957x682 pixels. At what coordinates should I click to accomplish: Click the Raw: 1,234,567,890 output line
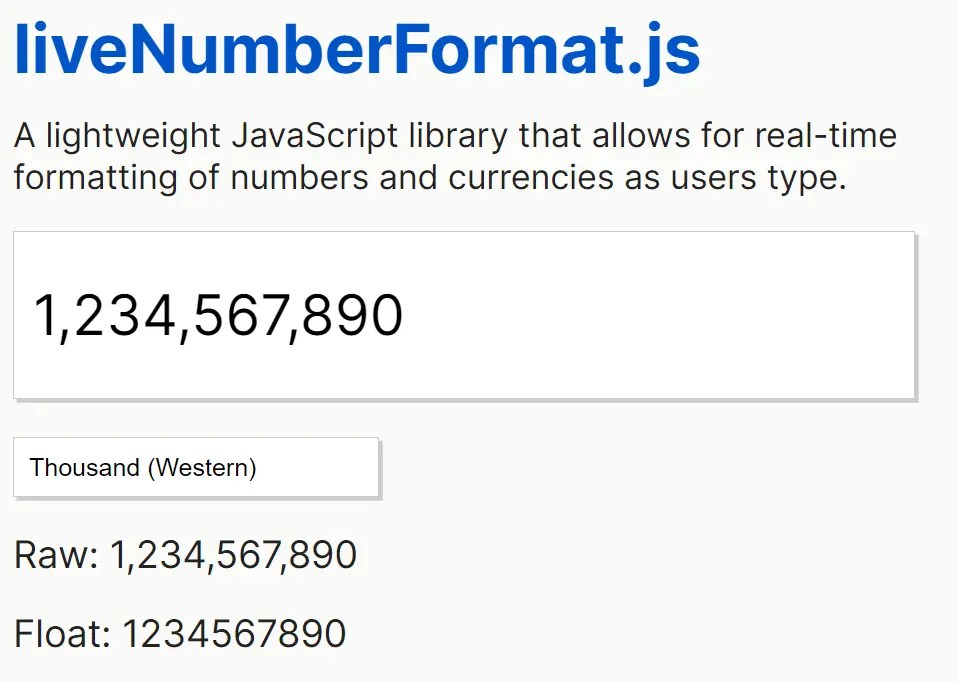184,554
